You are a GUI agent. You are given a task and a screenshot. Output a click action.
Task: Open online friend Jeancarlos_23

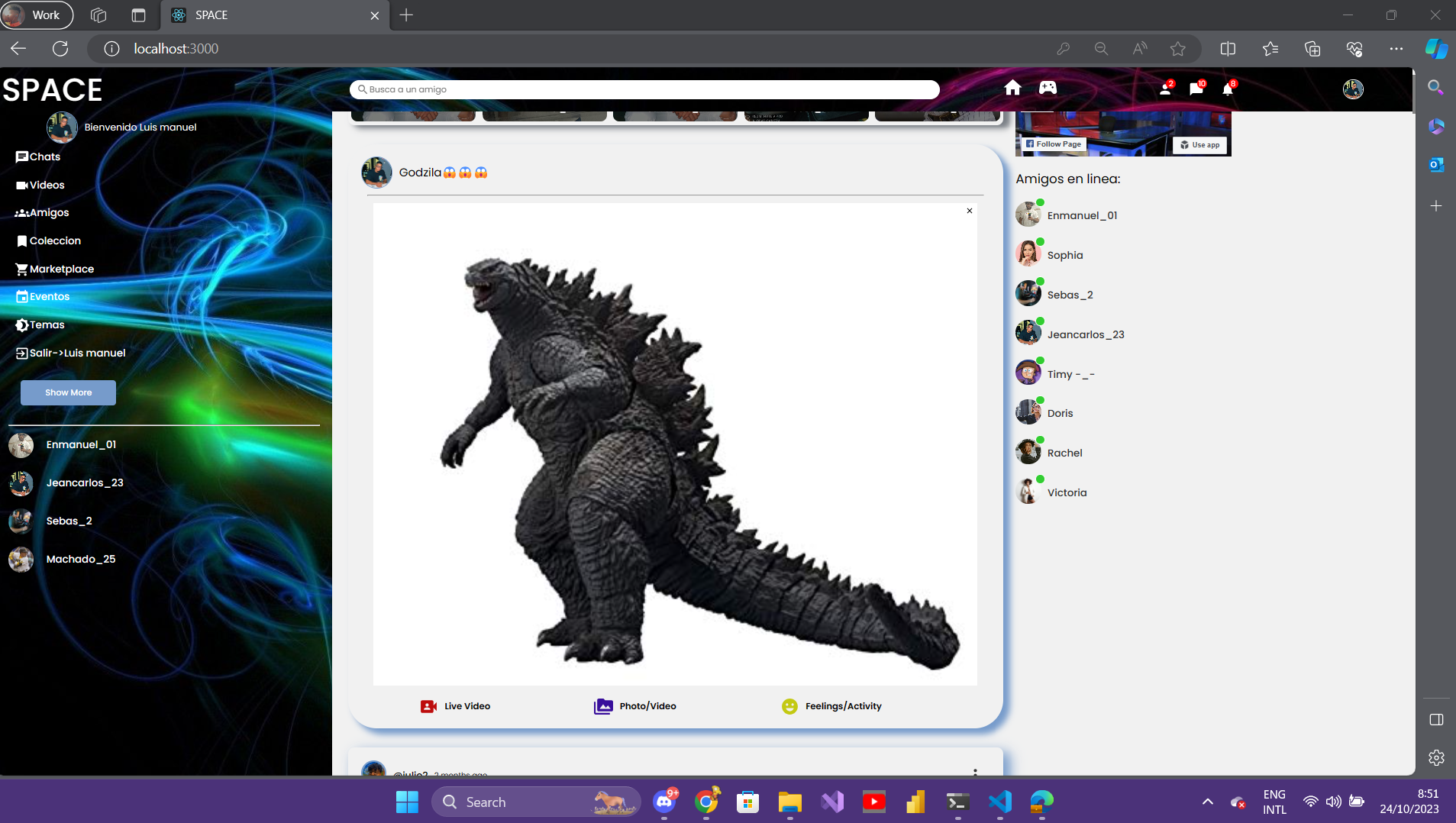[x=1070, y=334]
